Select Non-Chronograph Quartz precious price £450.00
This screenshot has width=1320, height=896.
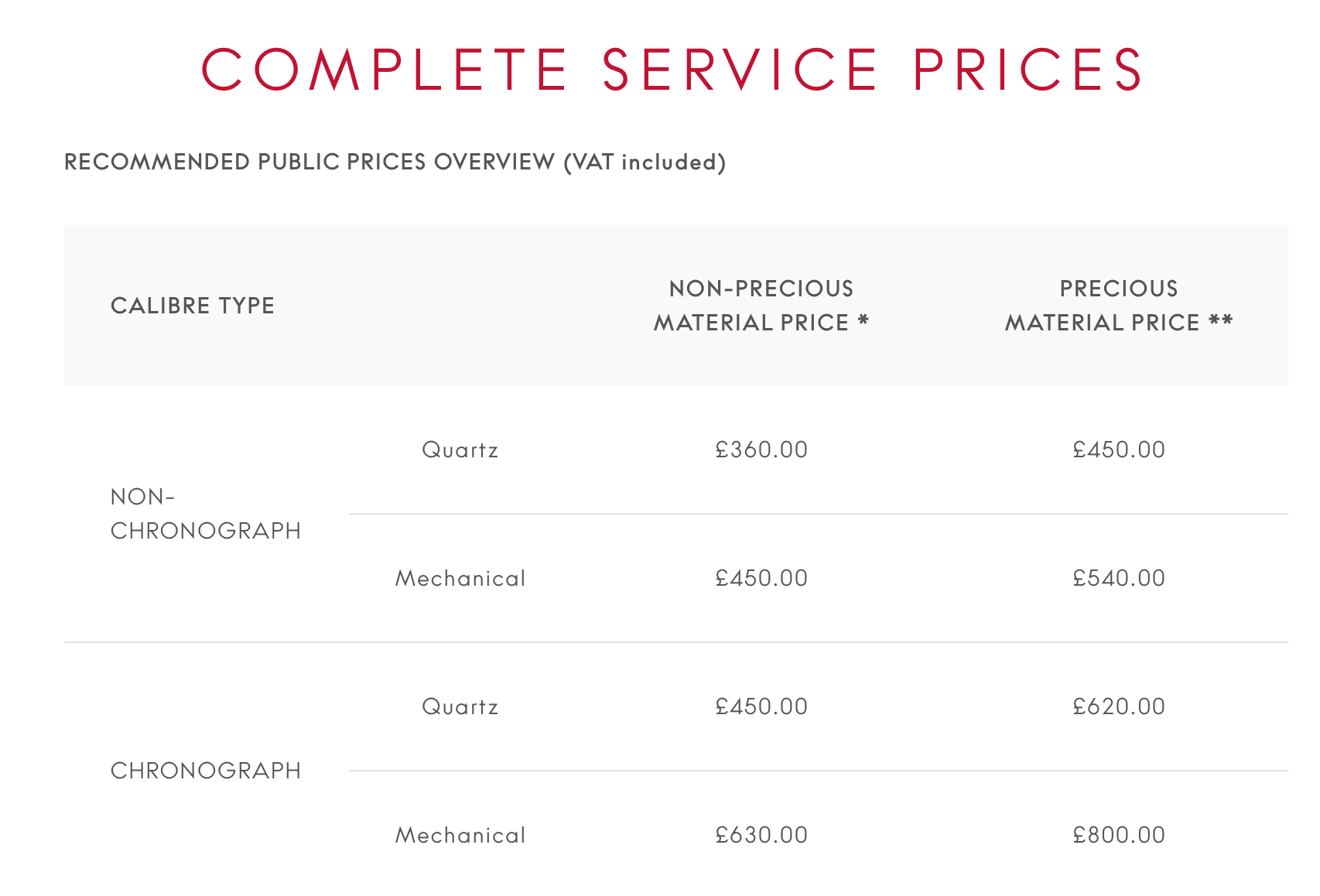[x=1119, y=450]
